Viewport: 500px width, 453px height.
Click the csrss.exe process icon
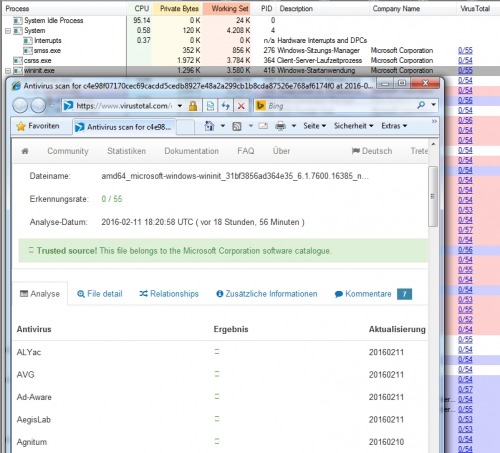tap(18, 61)
